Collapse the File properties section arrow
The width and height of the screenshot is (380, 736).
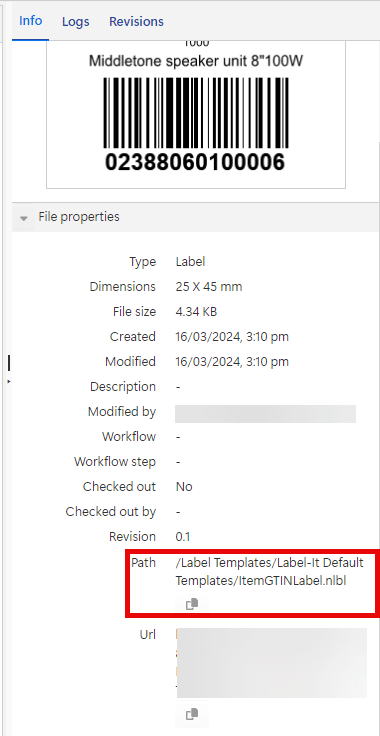(x=24, y=218)
